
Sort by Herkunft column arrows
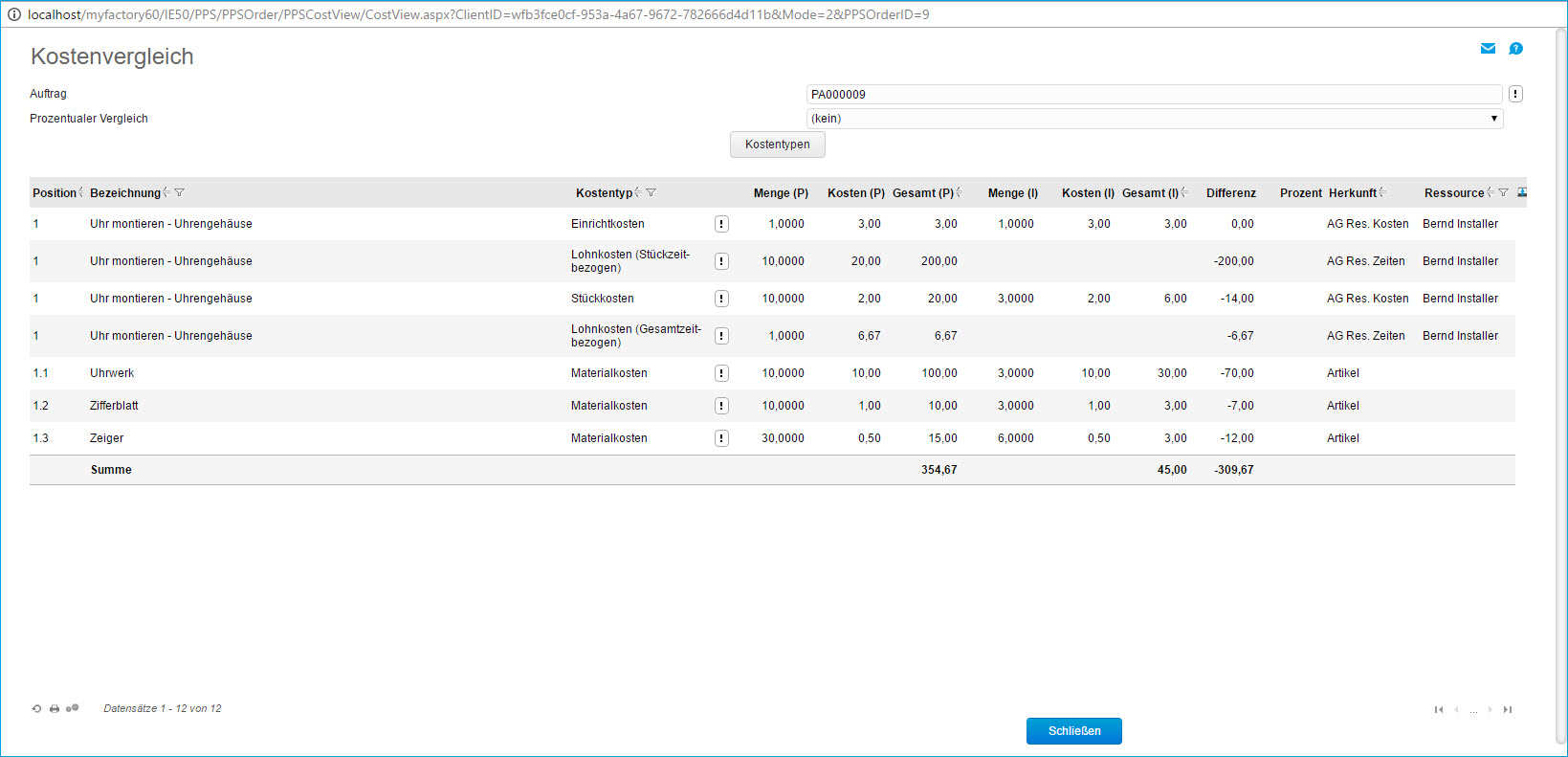pyautogui.click(x=1381, y=192)
